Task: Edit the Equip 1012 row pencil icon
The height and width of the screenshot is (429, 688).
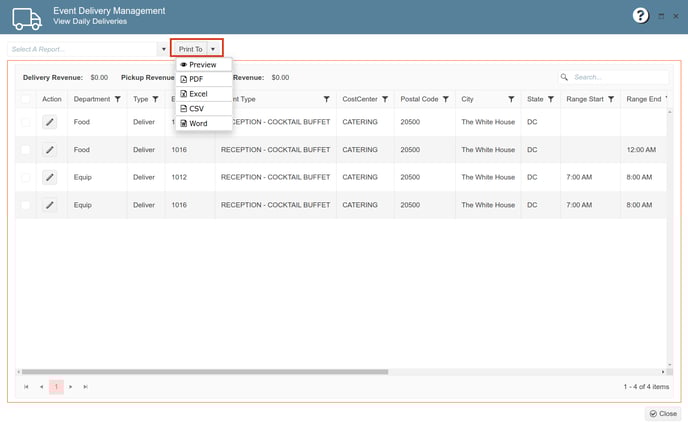Action: point(50,177)
